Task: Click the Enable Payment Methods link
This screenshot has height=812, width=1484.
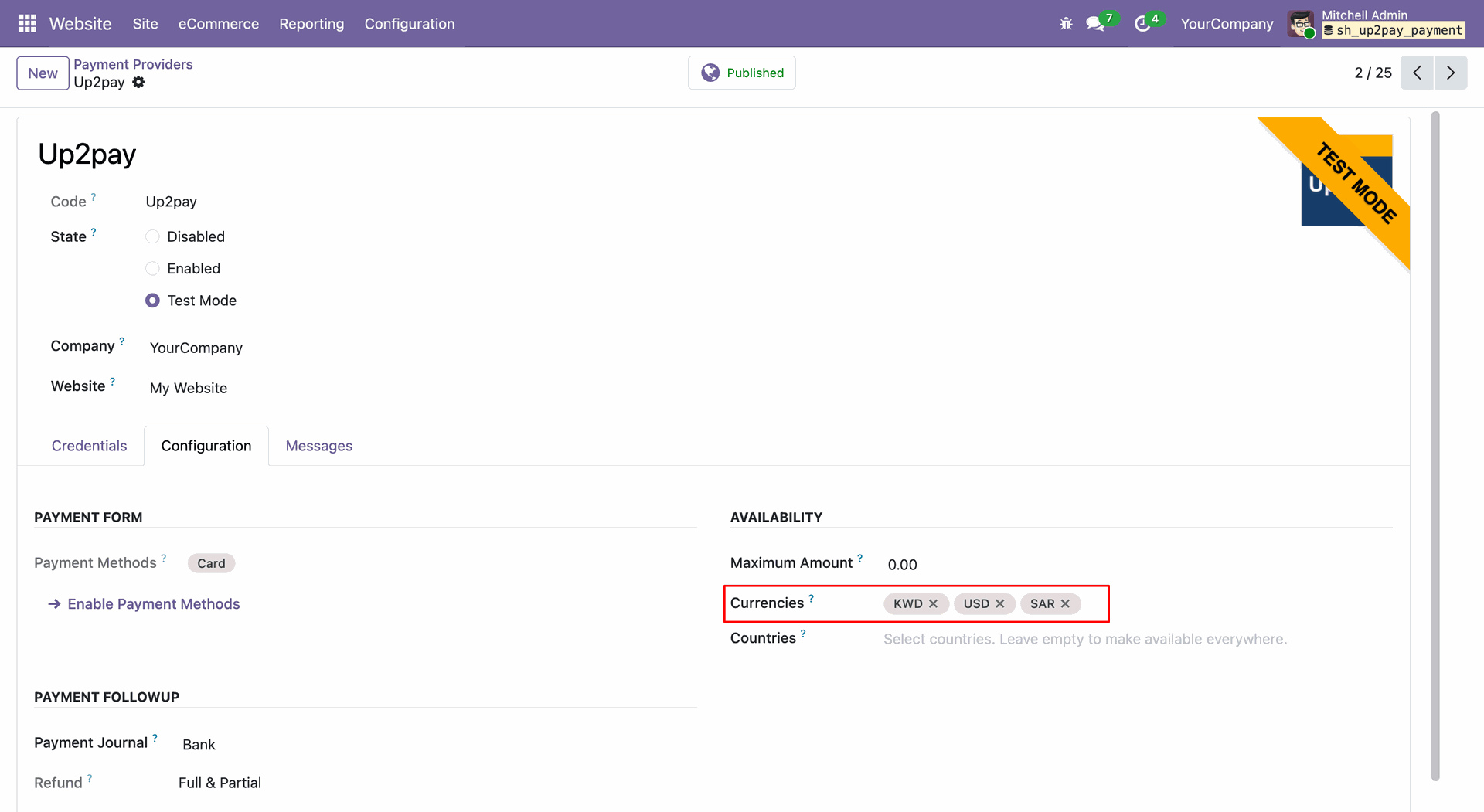Action: (144, 604)
